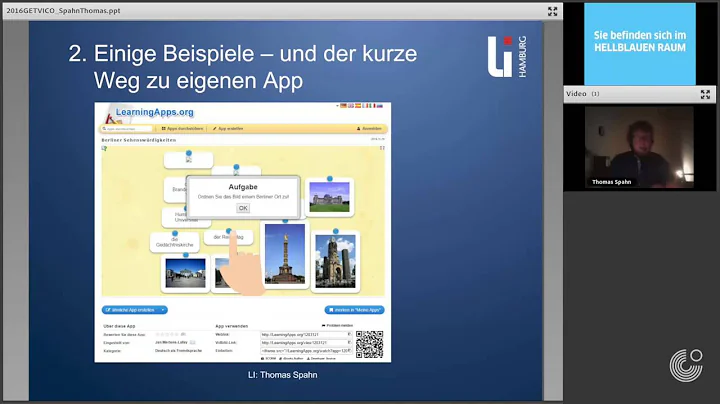Click the 'Berliner Sehenswürdigkeiten' app title

point(139,140)
